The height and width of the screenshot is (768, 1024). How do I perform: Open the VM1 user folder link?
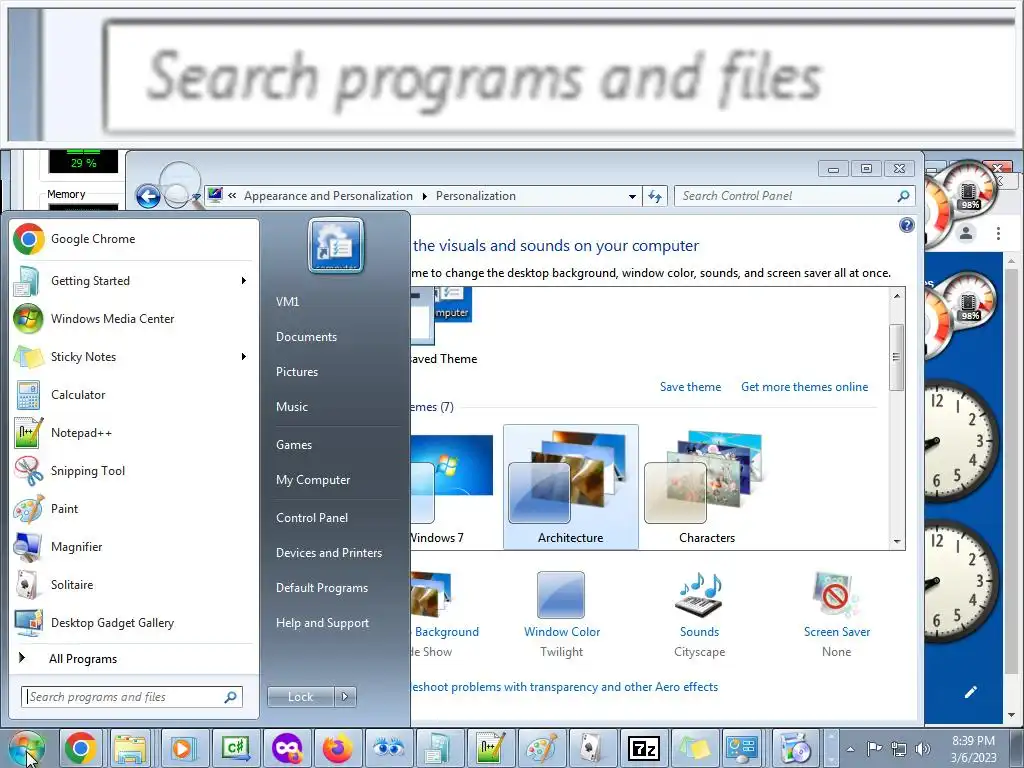pyautogui.click(x=287, y=302)
